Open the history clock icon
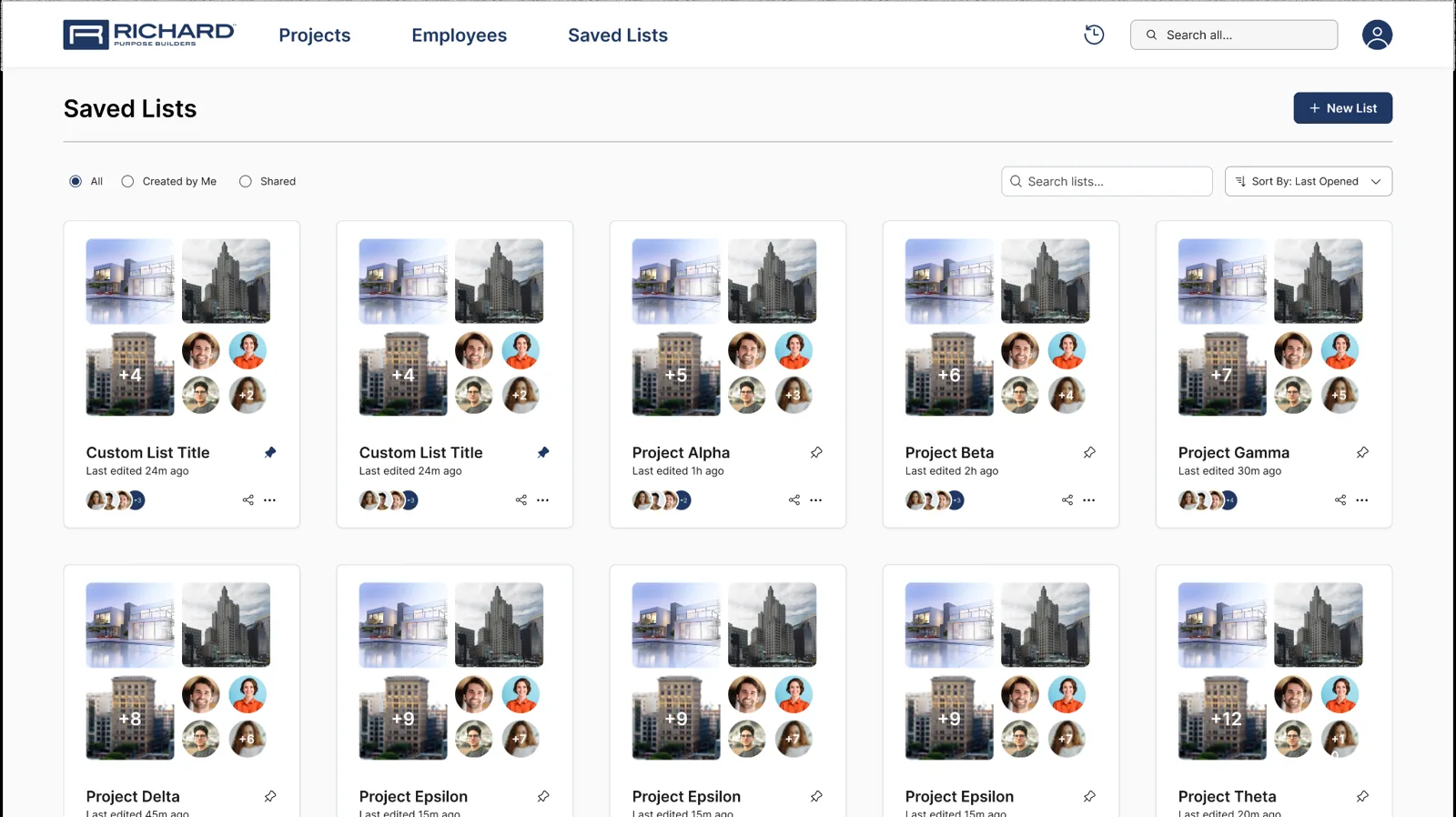 pyautogui.click(x=1094, y=35)
